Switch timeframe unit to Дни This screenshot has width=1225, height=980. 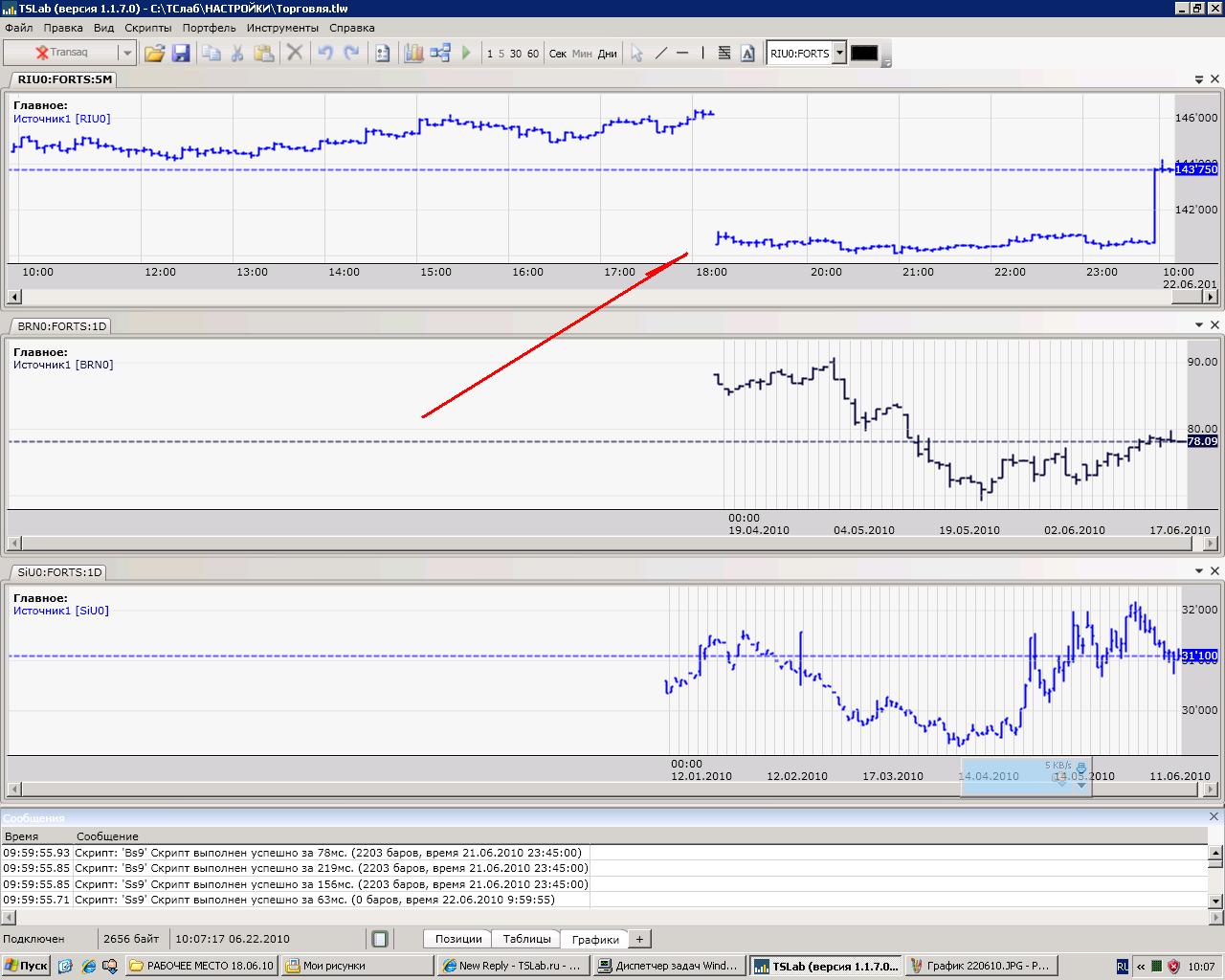pyautogui.click(x=607, y=54)
